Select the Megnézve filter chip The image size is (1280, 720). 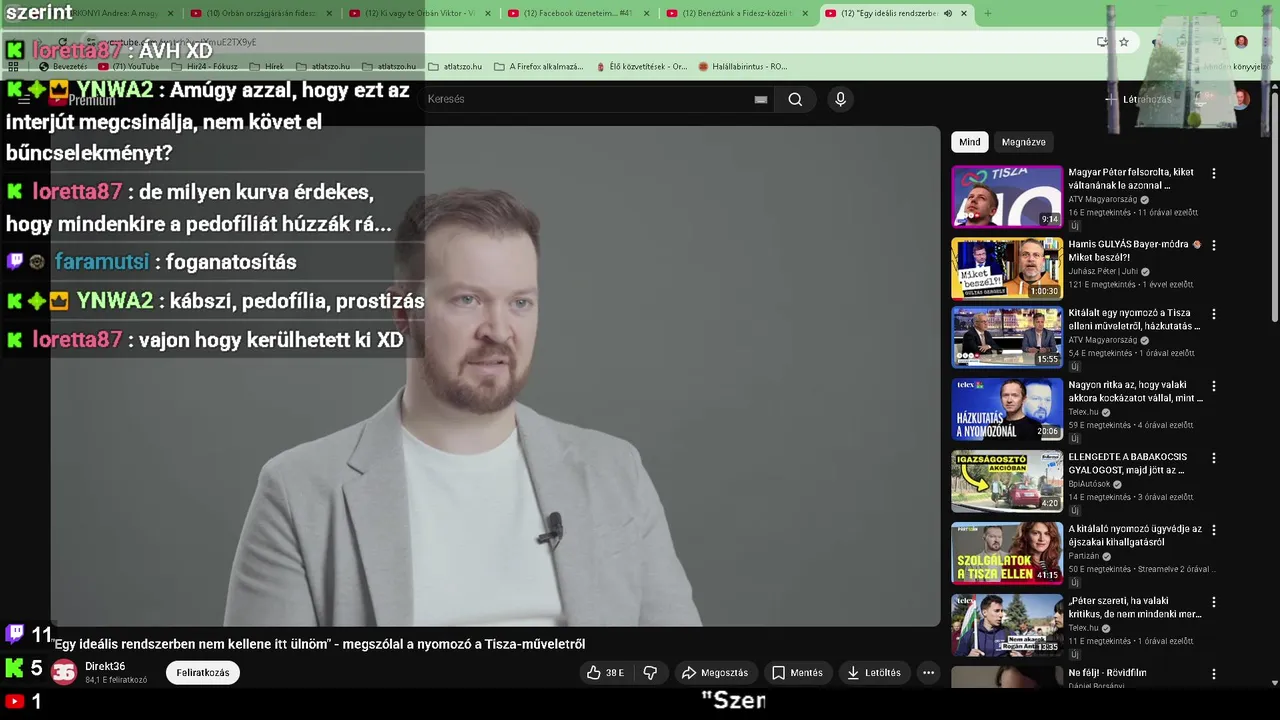pyautogui.click(x=1023, y=142)
